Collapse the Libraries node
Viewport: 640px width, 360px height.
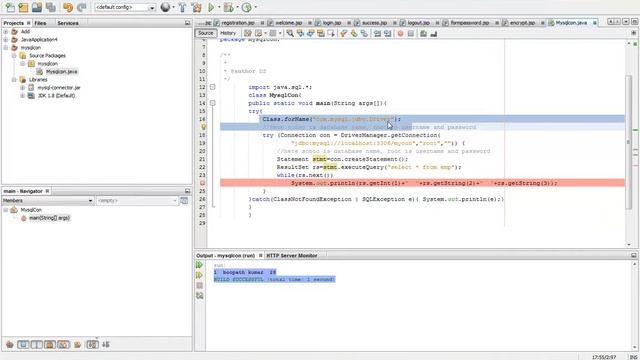[14, 80]
